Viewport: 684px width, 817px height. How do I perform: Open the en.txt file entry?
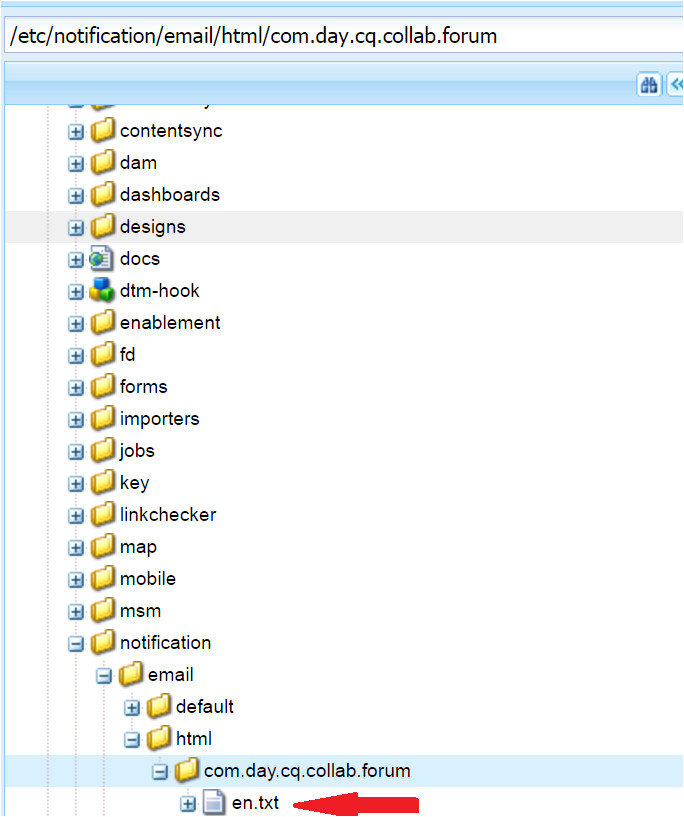click(x=255, y=802)
